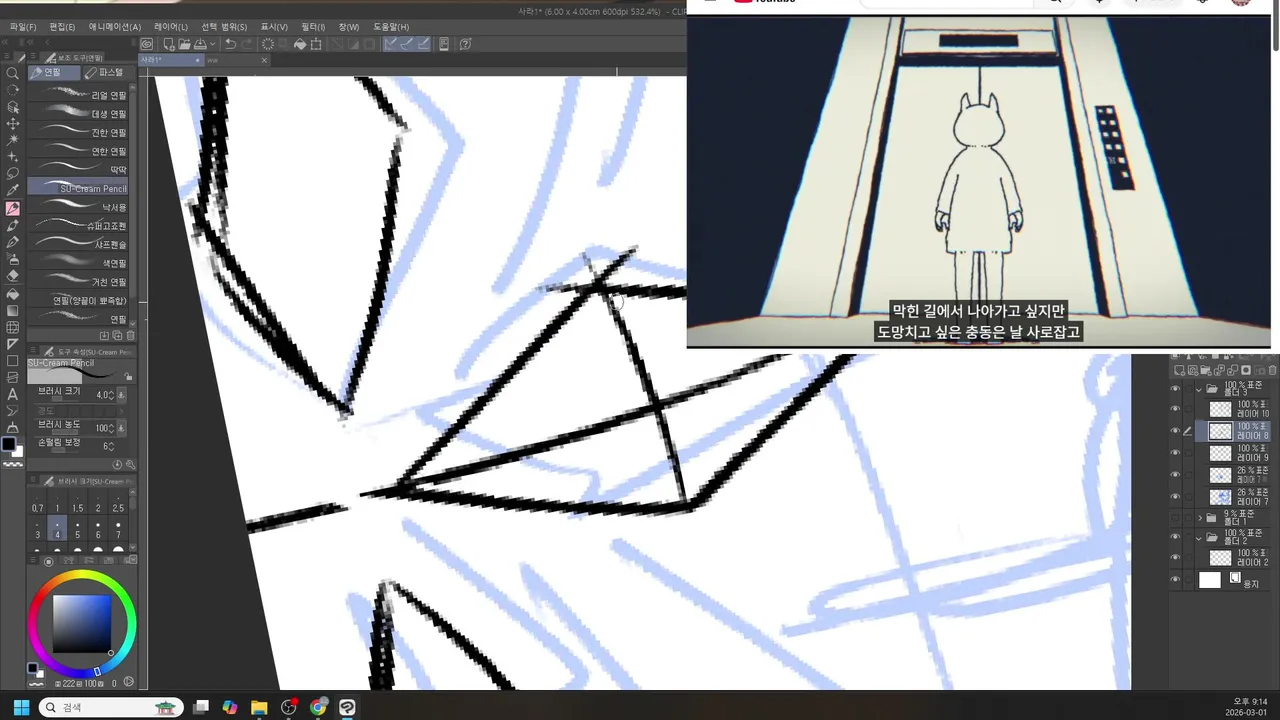Delete the layer with the trash icon
This screenshot has height=720, width=1280.
(1272, 370)
